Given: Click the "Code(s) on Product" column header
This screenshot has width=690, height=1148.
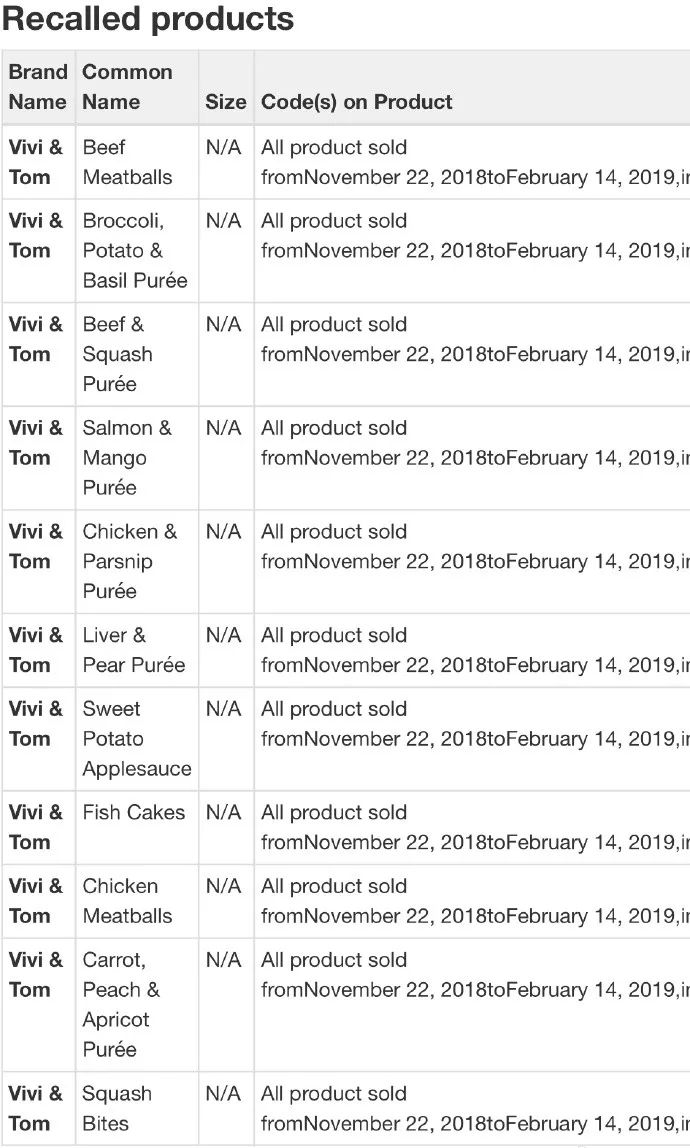Looking at the screenshot, I should click(356, 102).
